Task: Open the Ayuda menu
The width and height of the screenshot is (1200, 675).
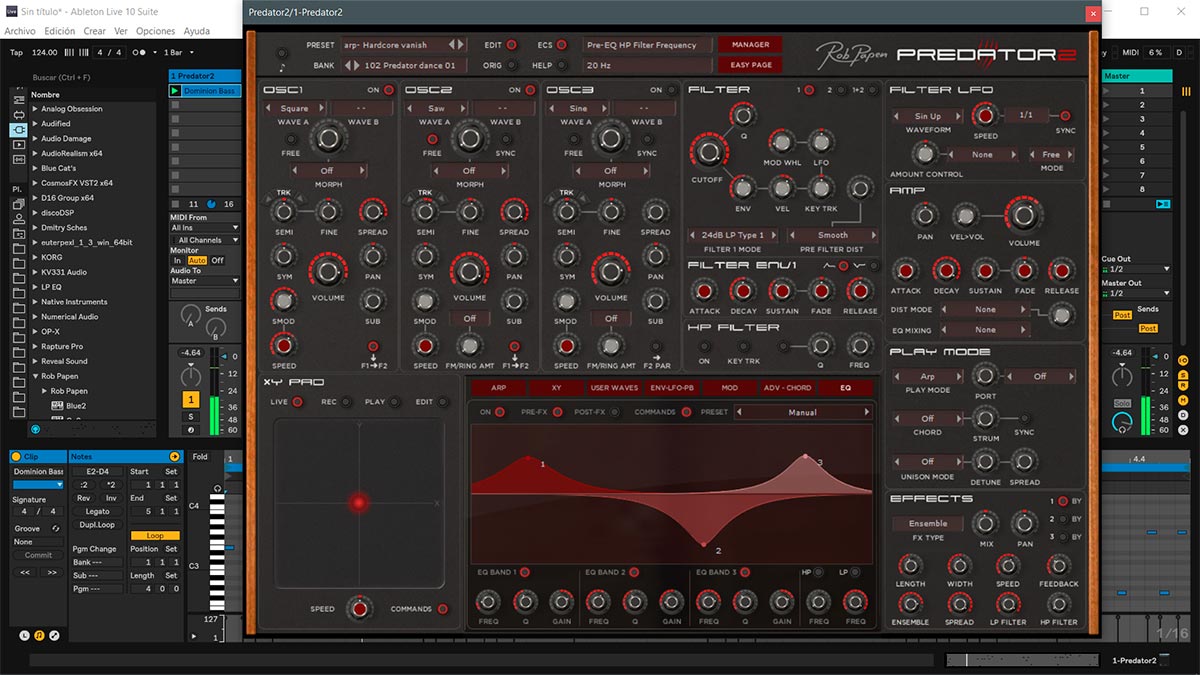Action: tap(197, 31)
